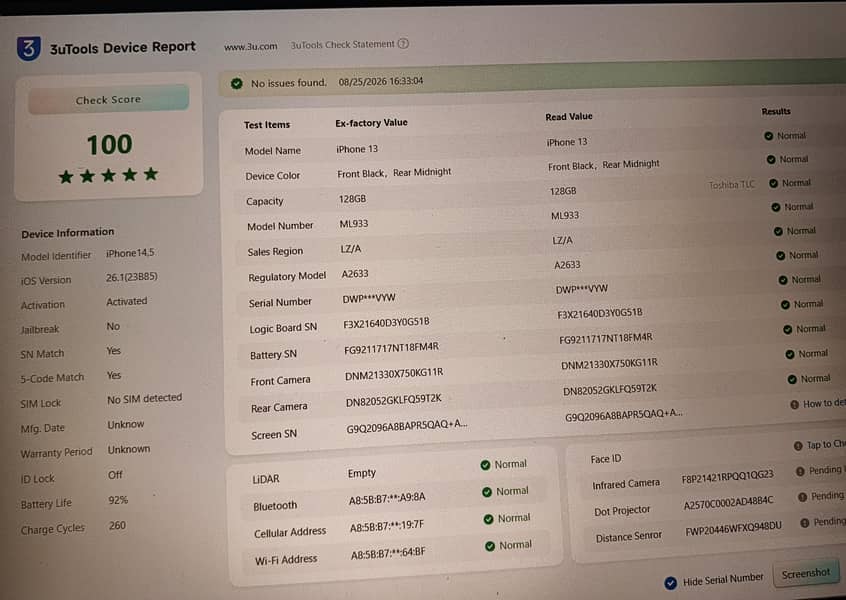Click the Screenshot button

coord(806,574)
